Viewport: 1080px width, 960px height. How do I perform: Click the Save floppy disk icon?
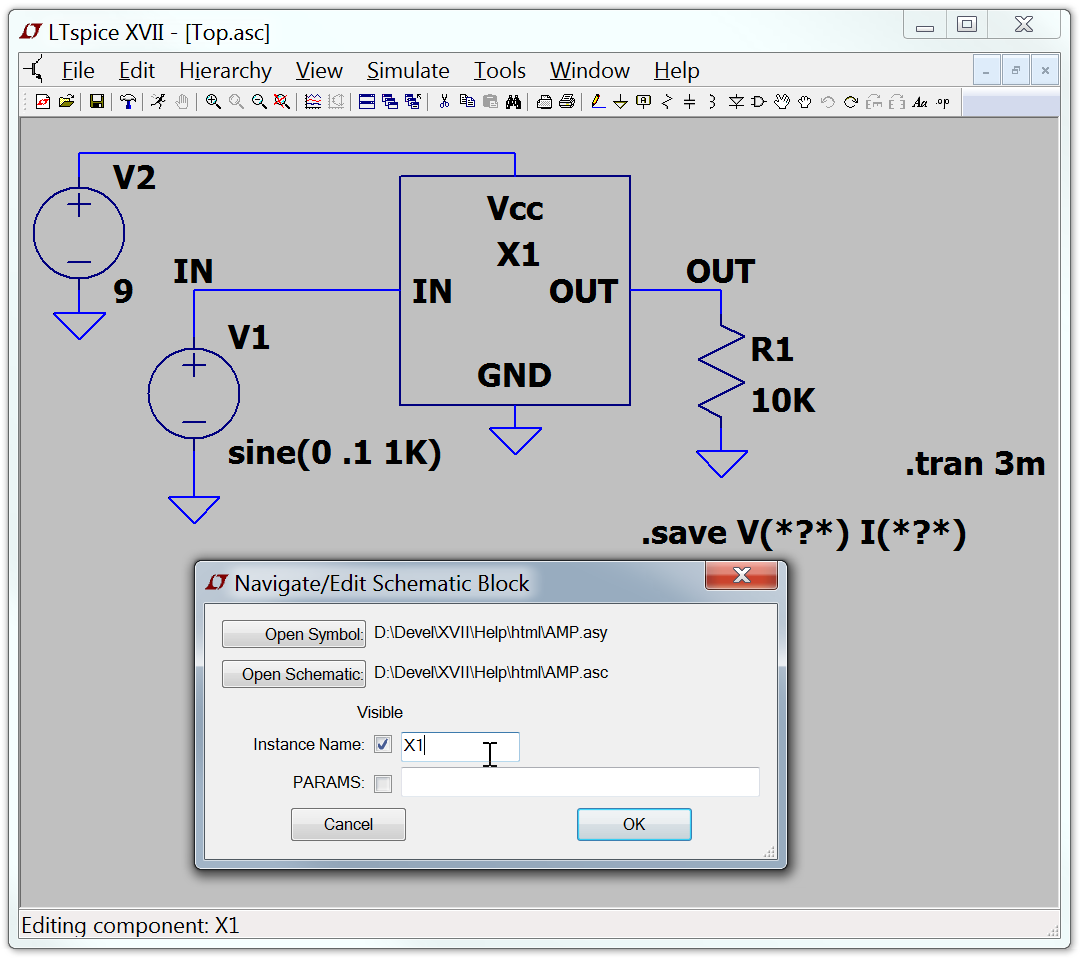[x=97, y=101]
